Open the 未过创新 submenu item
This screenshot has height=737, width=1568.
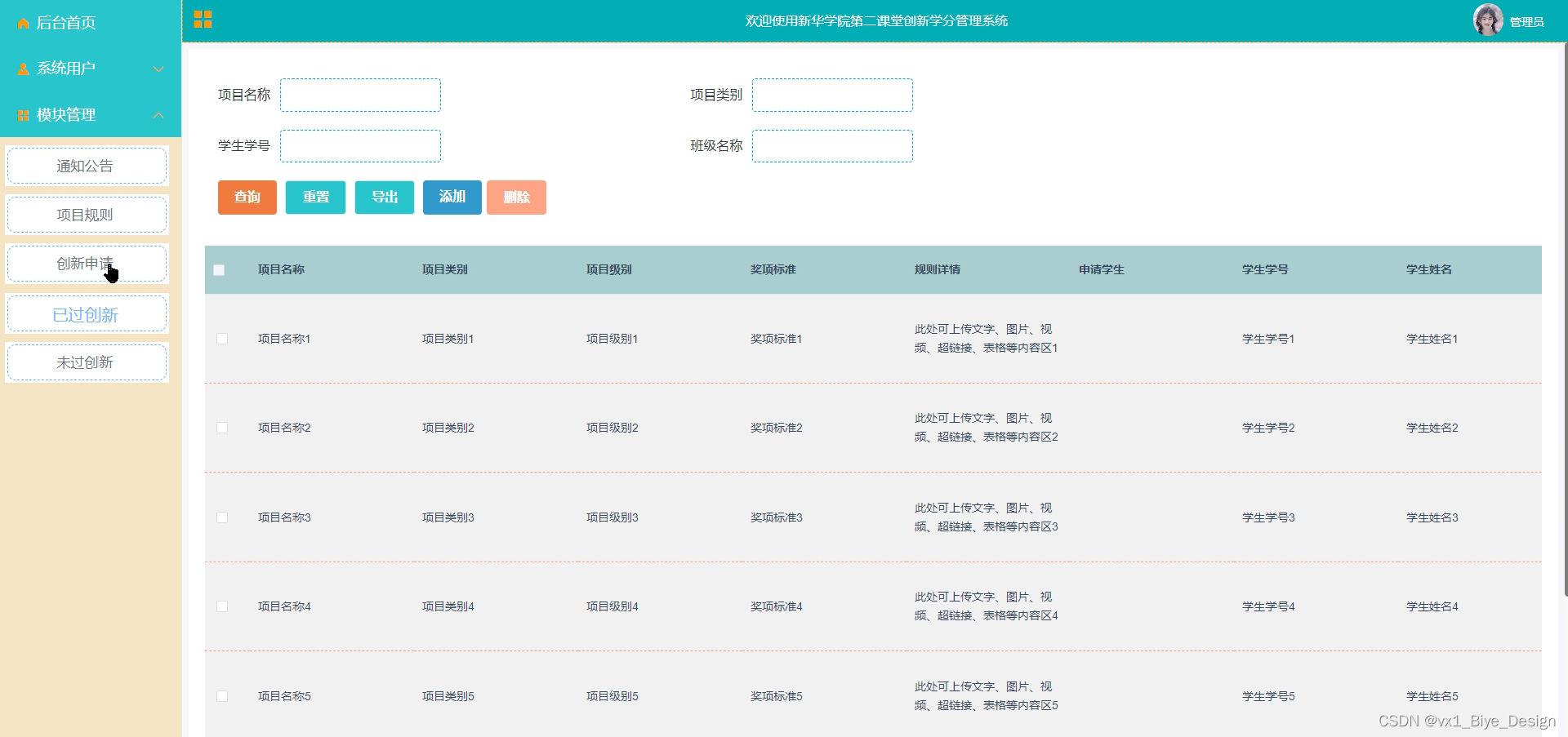87,362
